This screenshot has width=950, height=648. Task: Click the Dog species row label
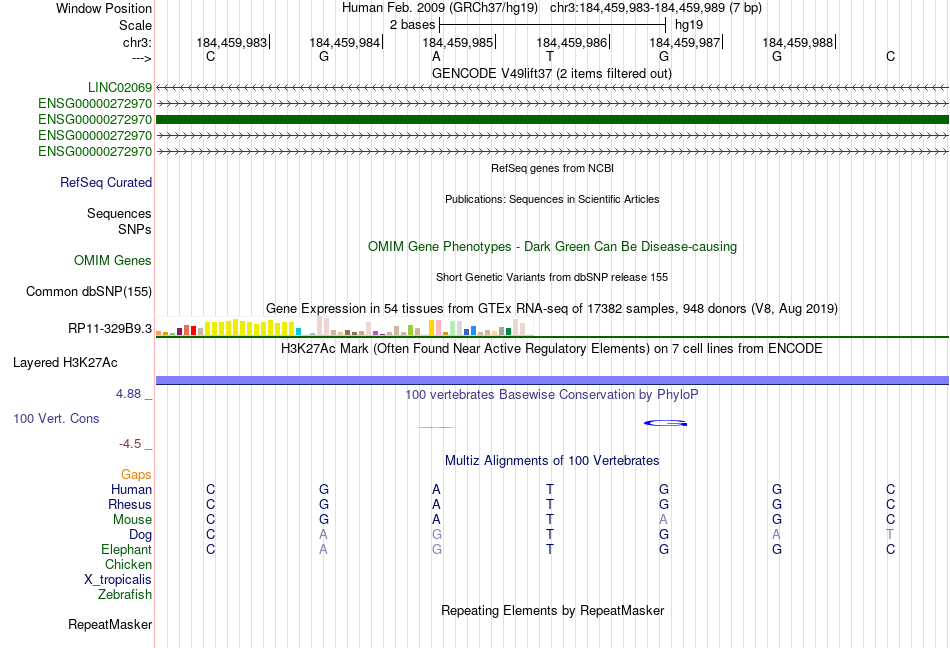(x=140, y=534)
